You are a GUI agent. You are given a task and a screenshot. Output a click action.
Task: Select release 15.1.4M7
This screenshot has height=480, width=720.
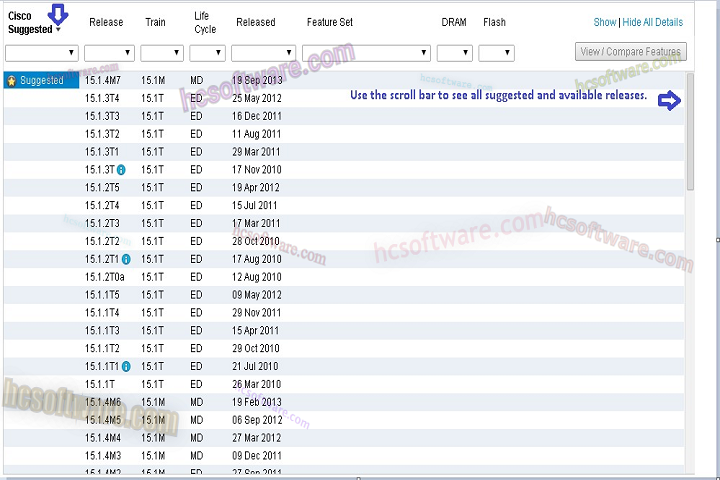[103, 80]
